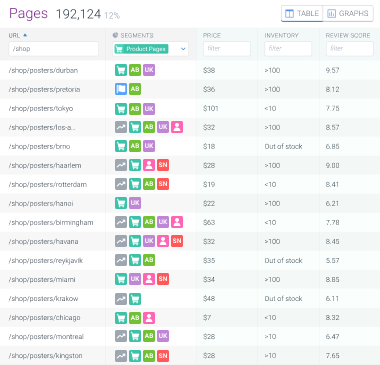Switch to the GRAPHS view tab
The height and width of the screenshot is (365, 380).
click(x=348, y=14)
